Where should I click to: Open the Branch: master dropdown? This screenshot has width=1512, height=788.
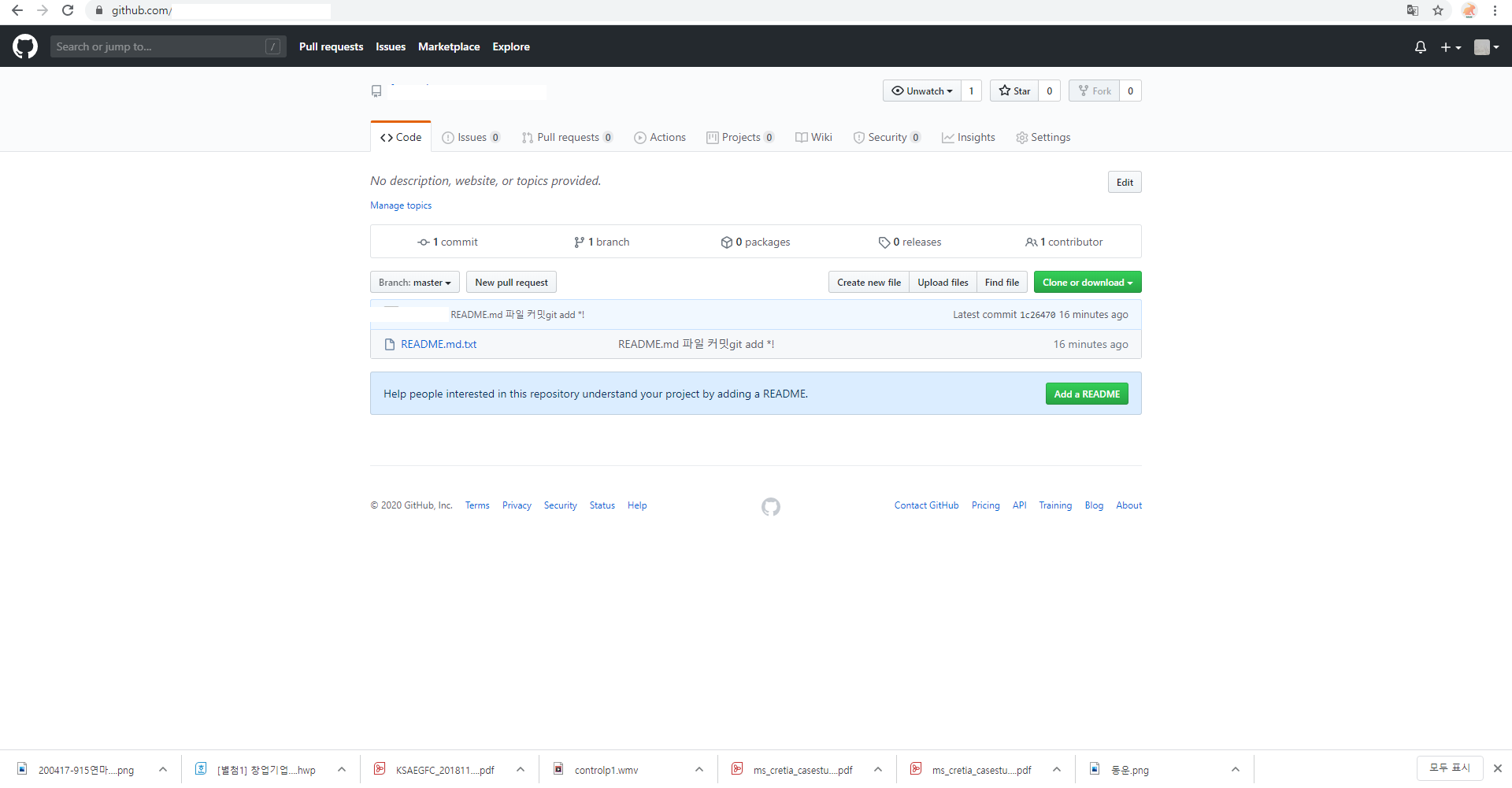click(x=415, y=282)
